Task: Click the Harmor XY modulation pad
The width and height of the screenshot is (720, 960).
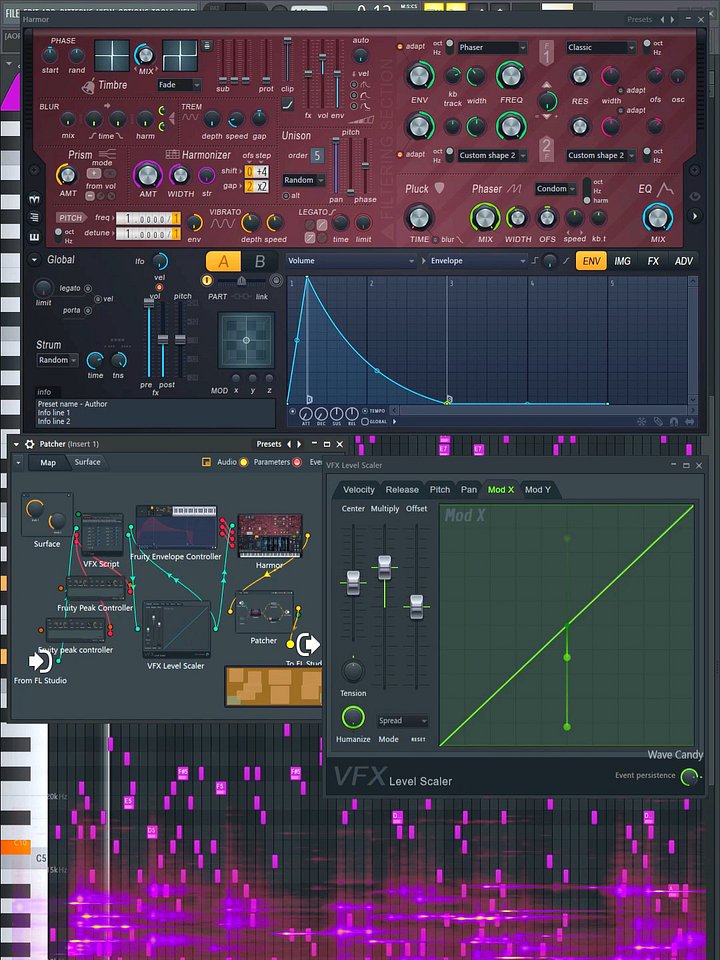Action: (x=246, y=340)
